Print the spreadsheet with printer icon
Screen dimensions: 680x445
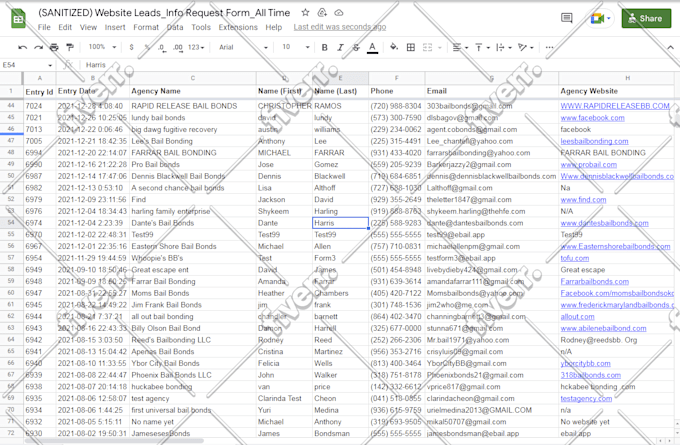tap(54, 47)
